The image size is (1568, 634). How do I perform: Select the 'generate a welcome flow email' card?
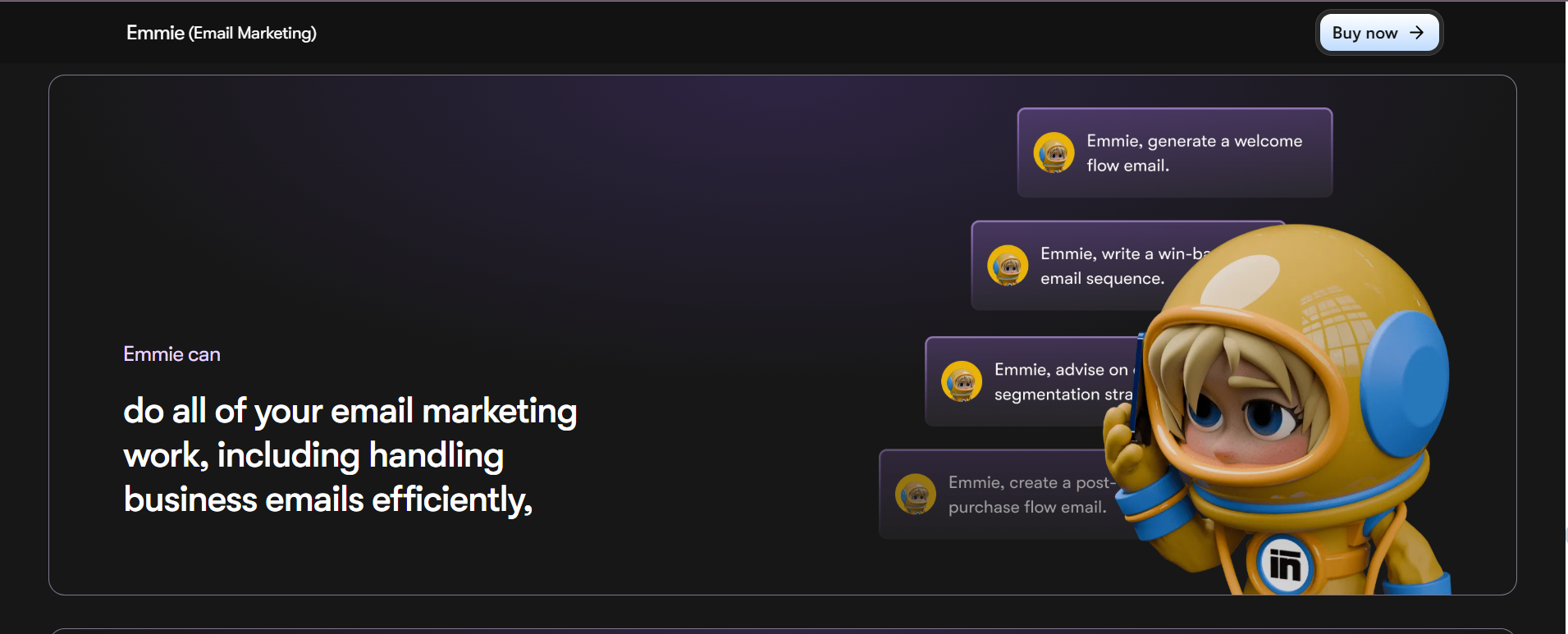[1175, 153]
